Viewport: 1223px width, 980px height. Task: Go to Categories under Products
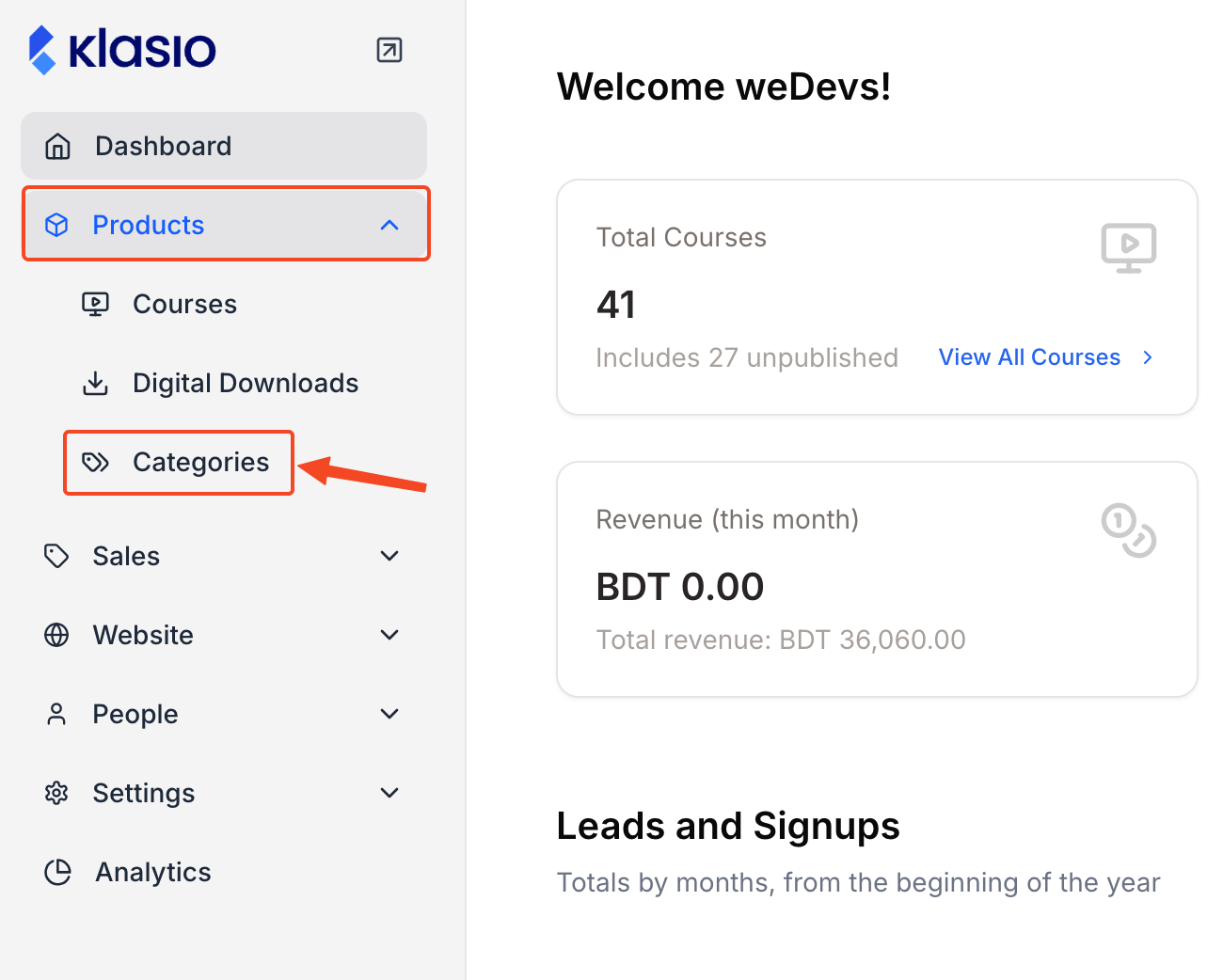(x=179, y=462)
